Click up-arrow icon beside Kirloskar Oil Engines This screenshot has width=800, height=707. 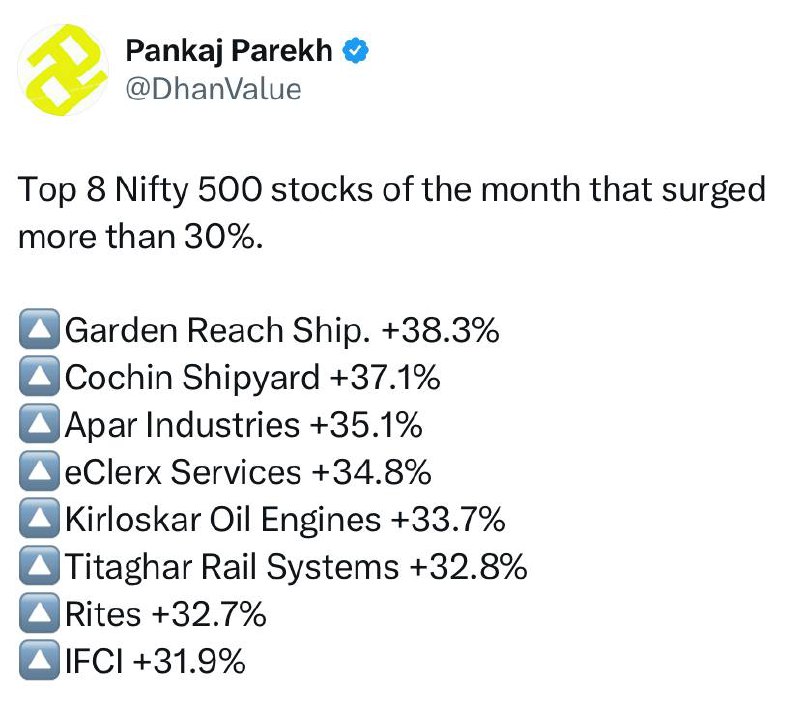(x=39, y=518)
